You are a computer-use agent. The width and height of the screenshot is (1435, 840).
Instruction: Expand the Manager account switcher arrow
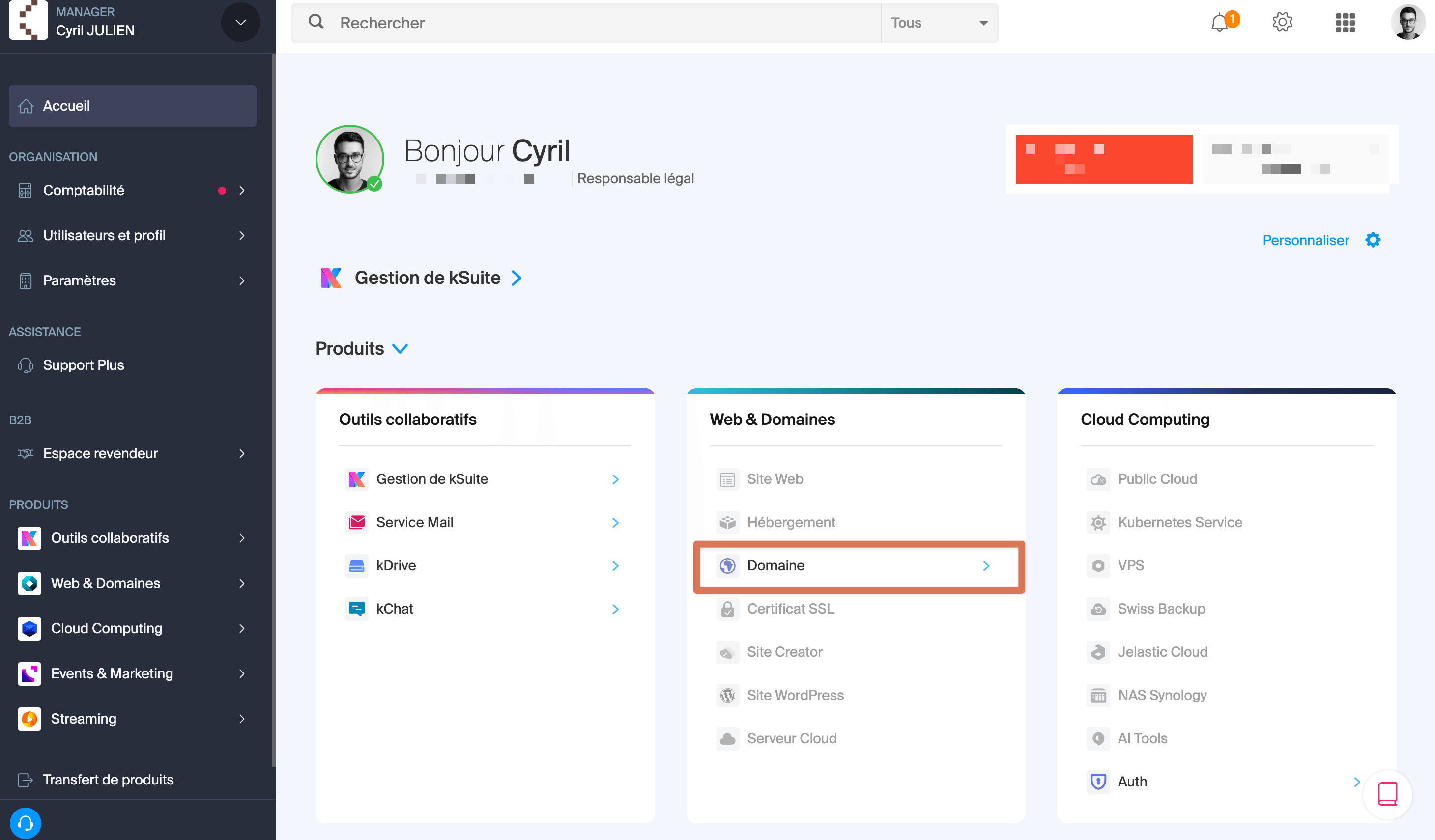tap(240, 22)
